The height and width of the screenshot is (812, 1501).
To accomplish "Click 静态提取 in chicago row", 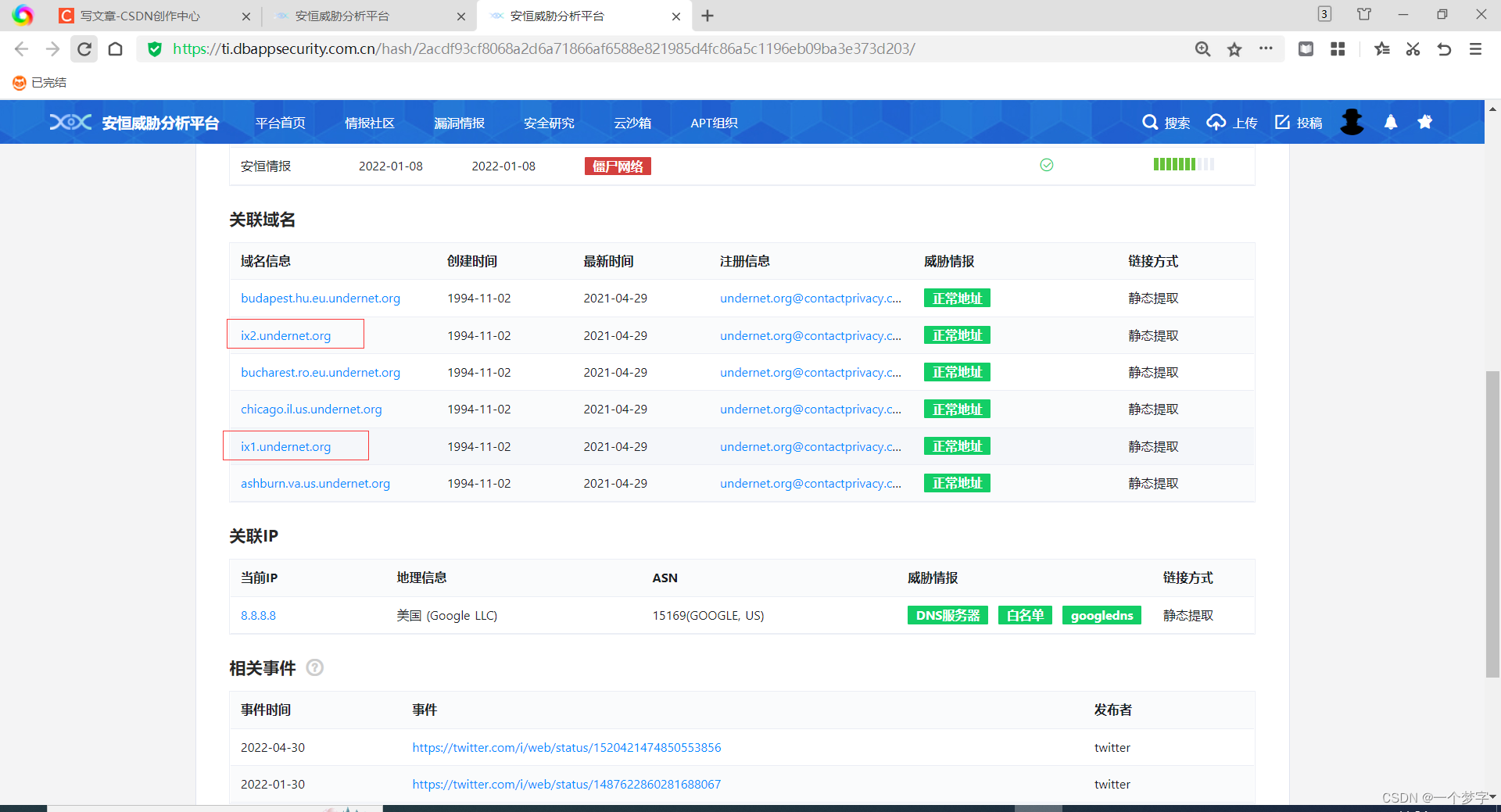I will coord(1153,410).
